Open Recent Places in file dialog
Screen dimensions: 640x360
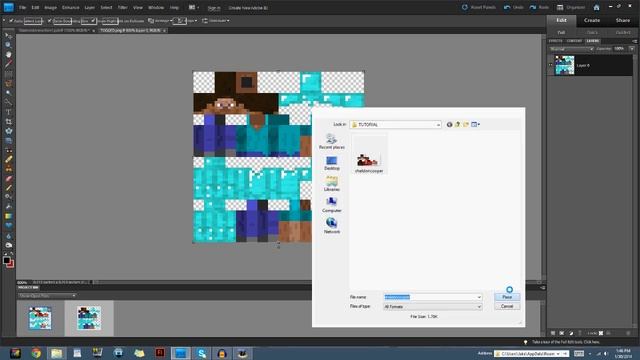[331, 141]
